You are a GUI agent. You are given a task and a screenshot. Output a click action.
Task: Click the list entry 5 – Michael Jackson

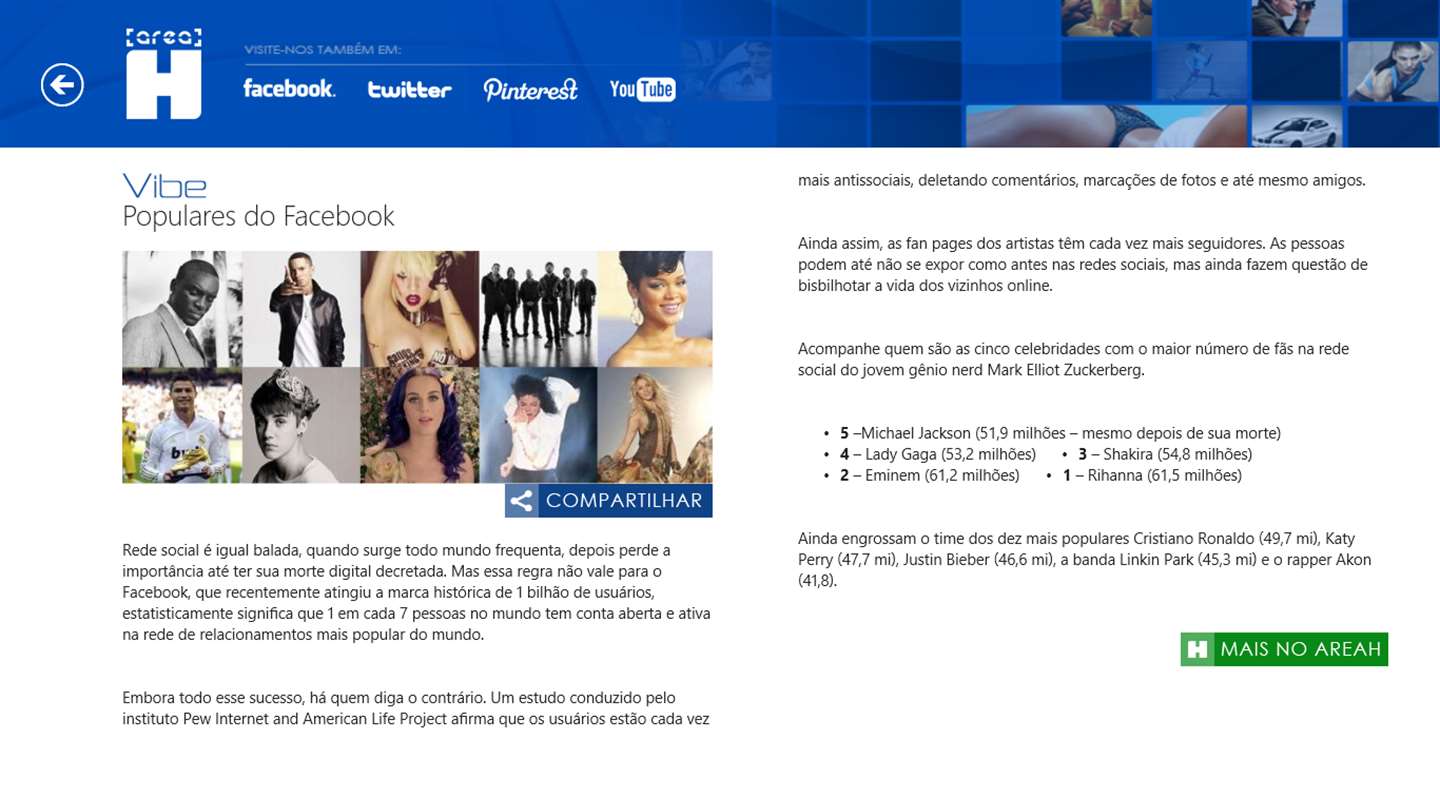1060,433
